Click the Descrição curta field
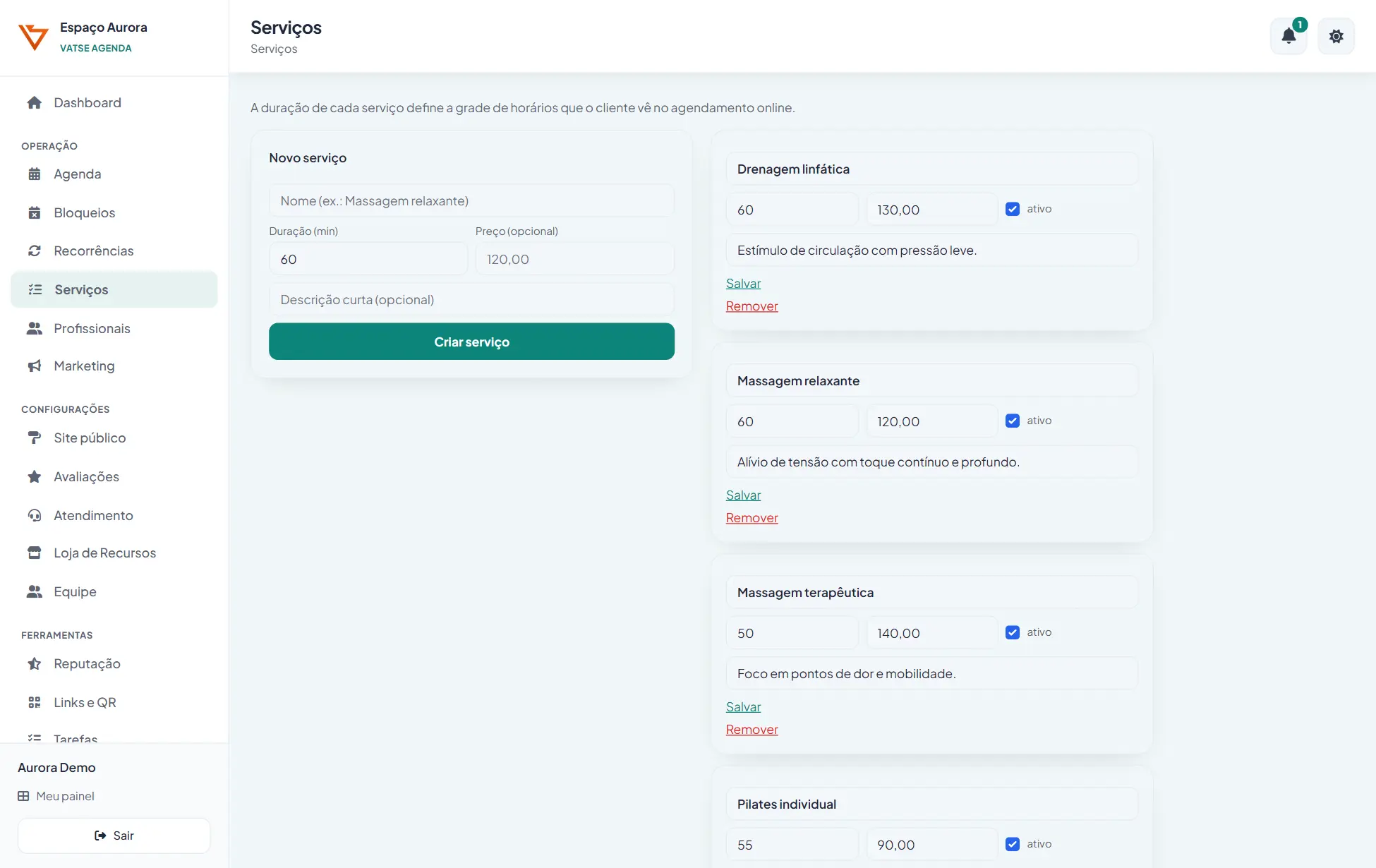1376x868 pixels. tap(471, 299)
